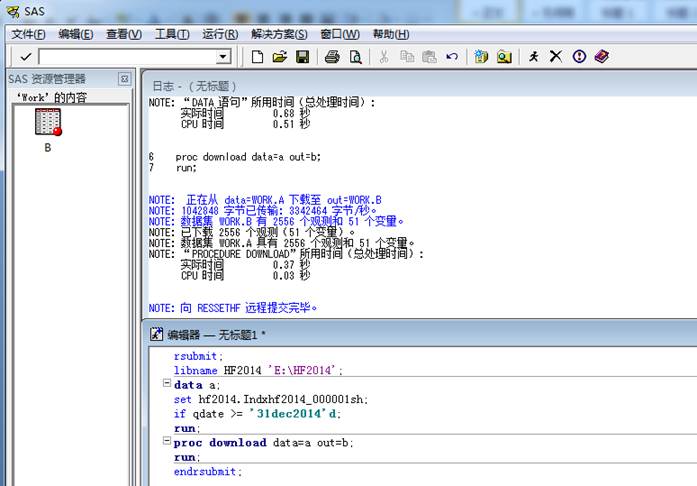Click the command submit checkmark button
This screenshot has width=697, height=486.
point(25,57)
